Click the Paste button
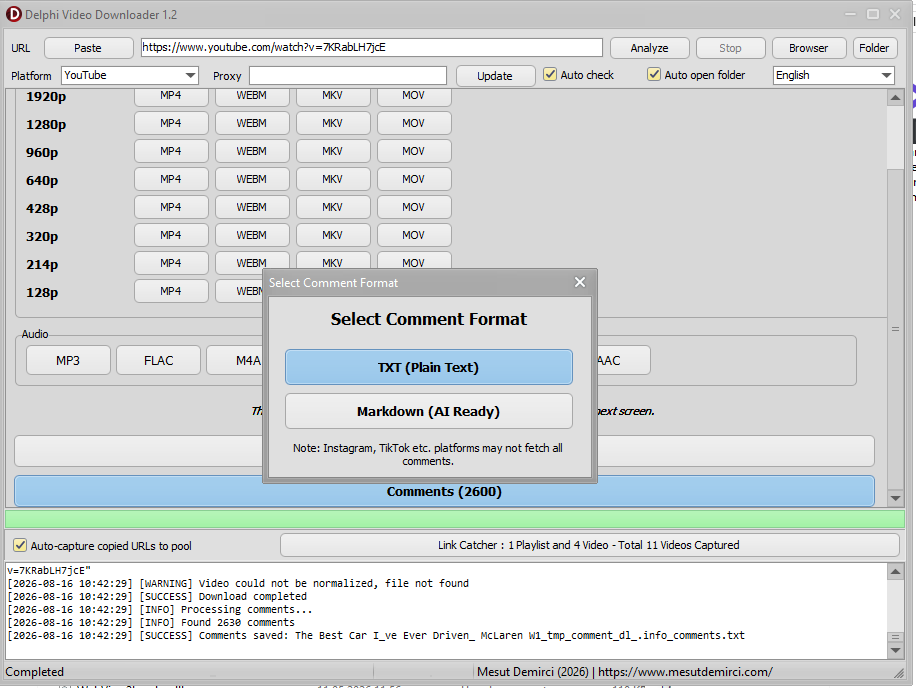 (88, 48)
